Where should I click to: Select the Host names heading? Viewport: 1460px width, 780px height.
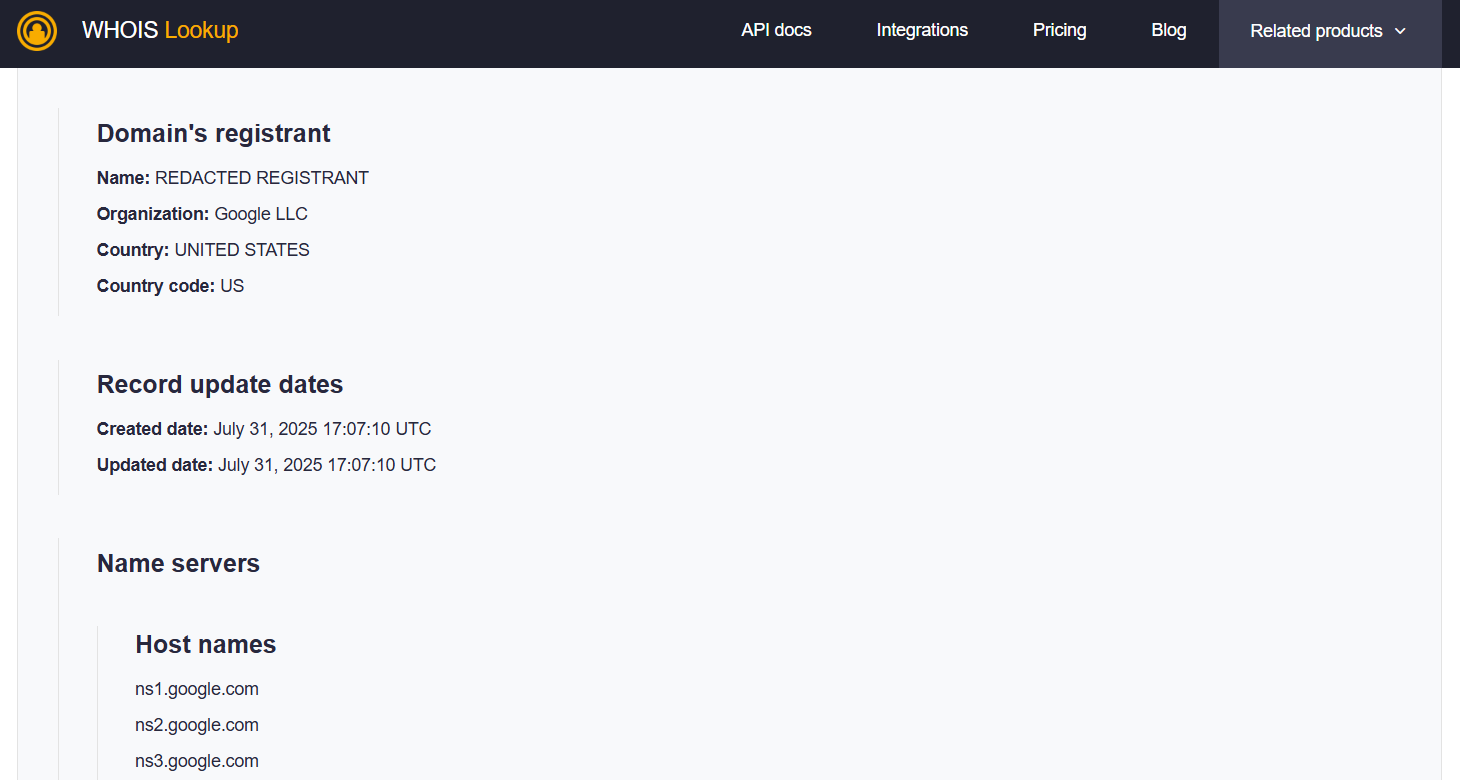coord(206,644)
